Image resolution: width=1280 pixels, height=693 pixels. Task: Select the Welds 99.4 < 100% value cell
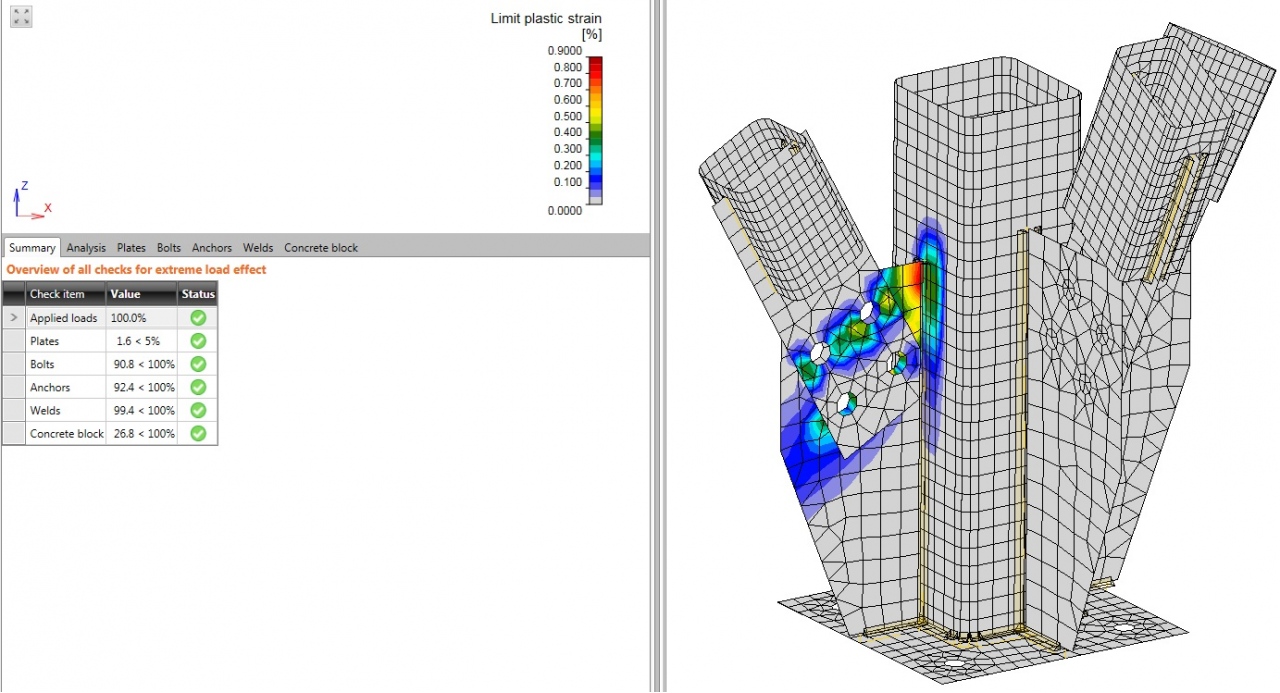click(144, 410)
